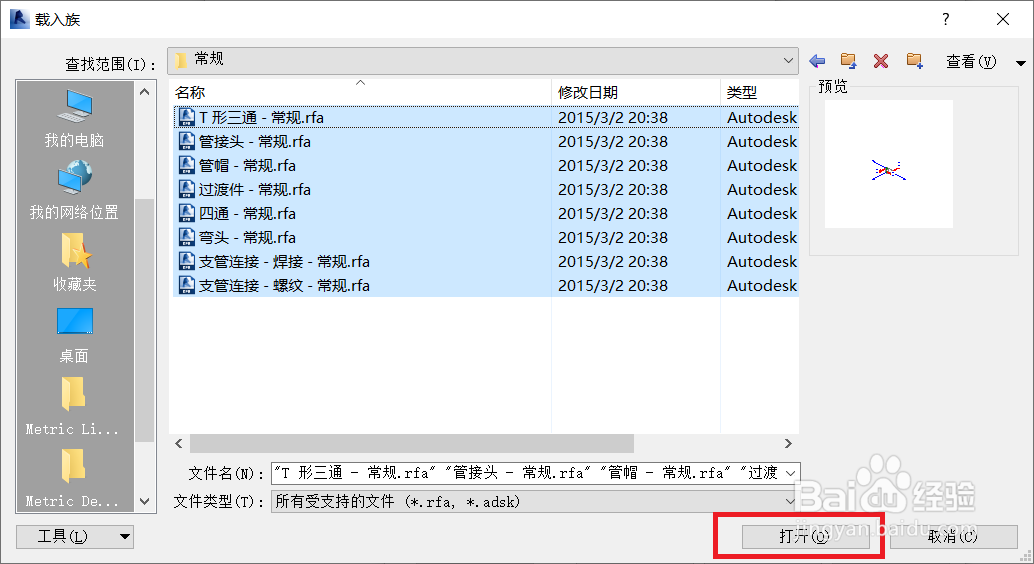Screen dimensions: 1034x564
Task: Go to 我的电脑 in the sidebar
Action: [x=75, y=119]
